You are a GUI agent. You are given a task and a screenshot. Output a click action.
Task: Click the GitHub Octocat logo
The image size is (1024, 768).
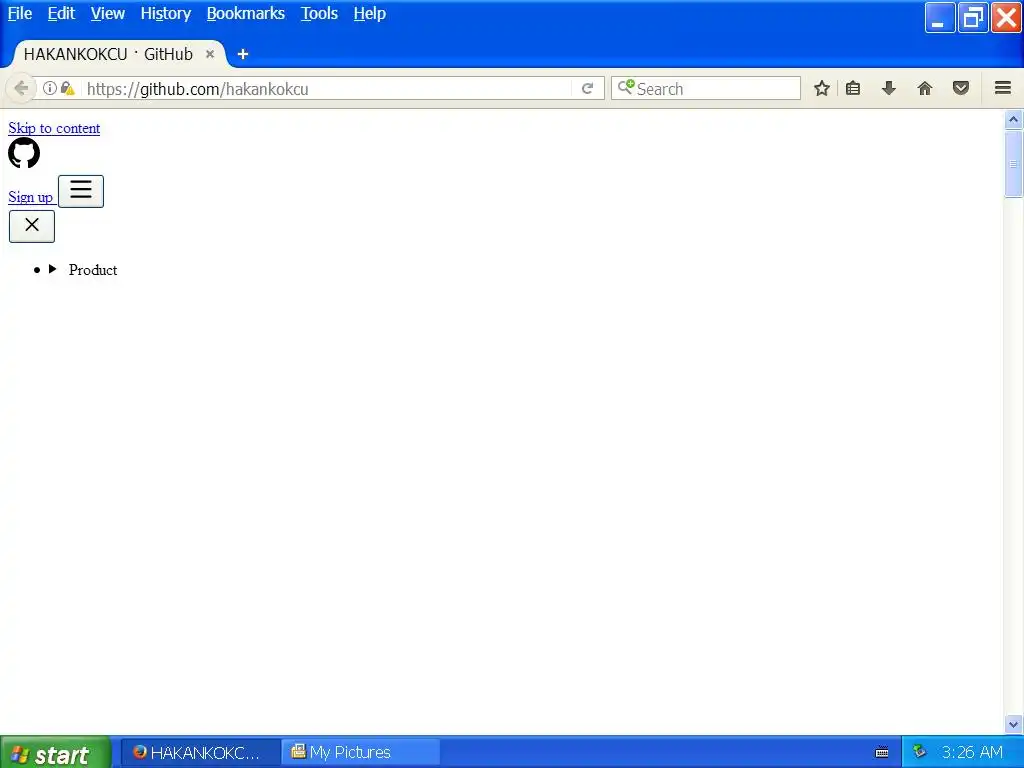(24, 153)
